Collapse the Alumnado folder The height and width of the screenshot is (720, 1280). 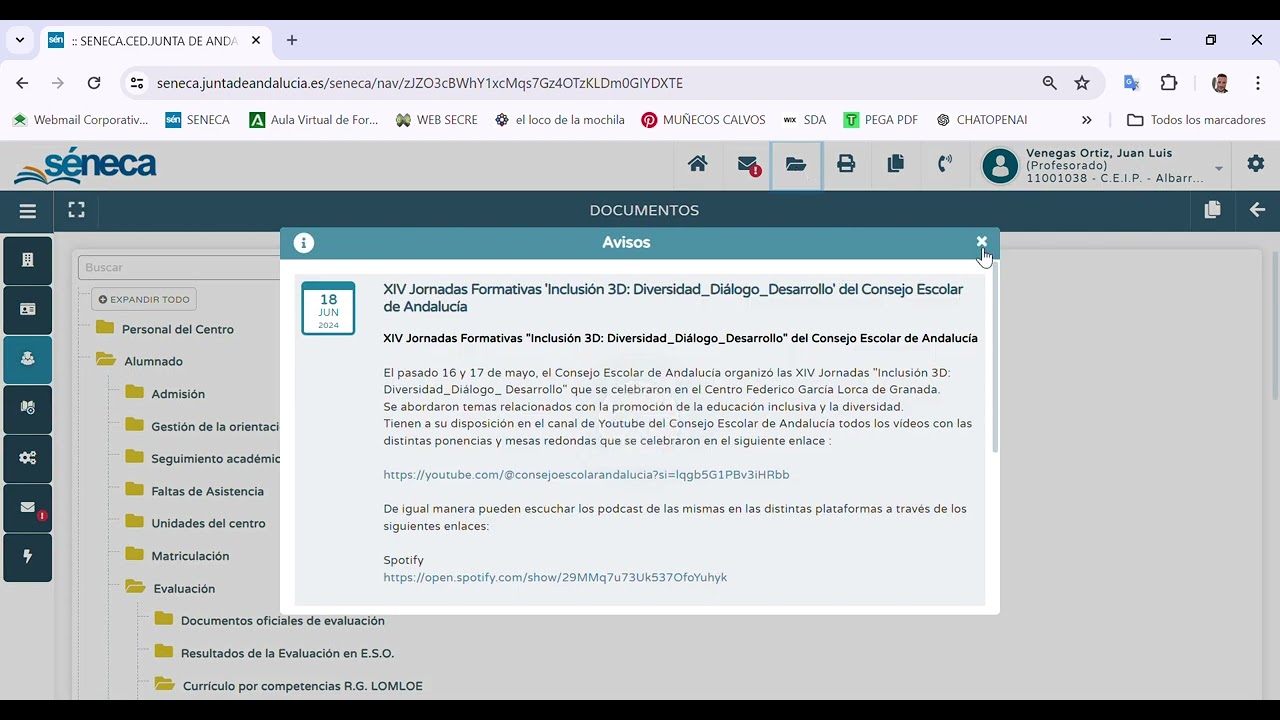point(139,361)
